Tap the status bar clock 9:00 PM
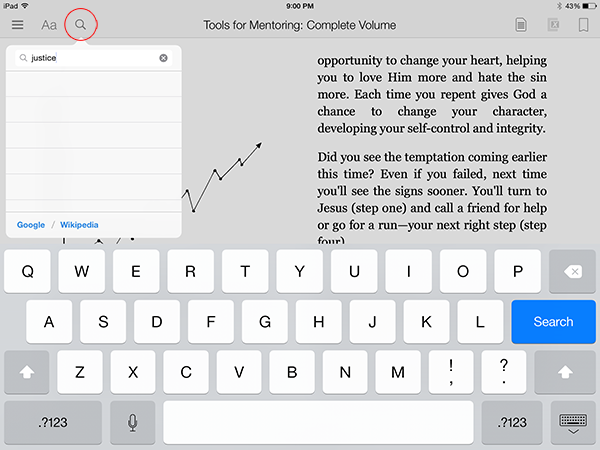Image resolution: width=600 pixels, height=450 pixels. (300, 6)
